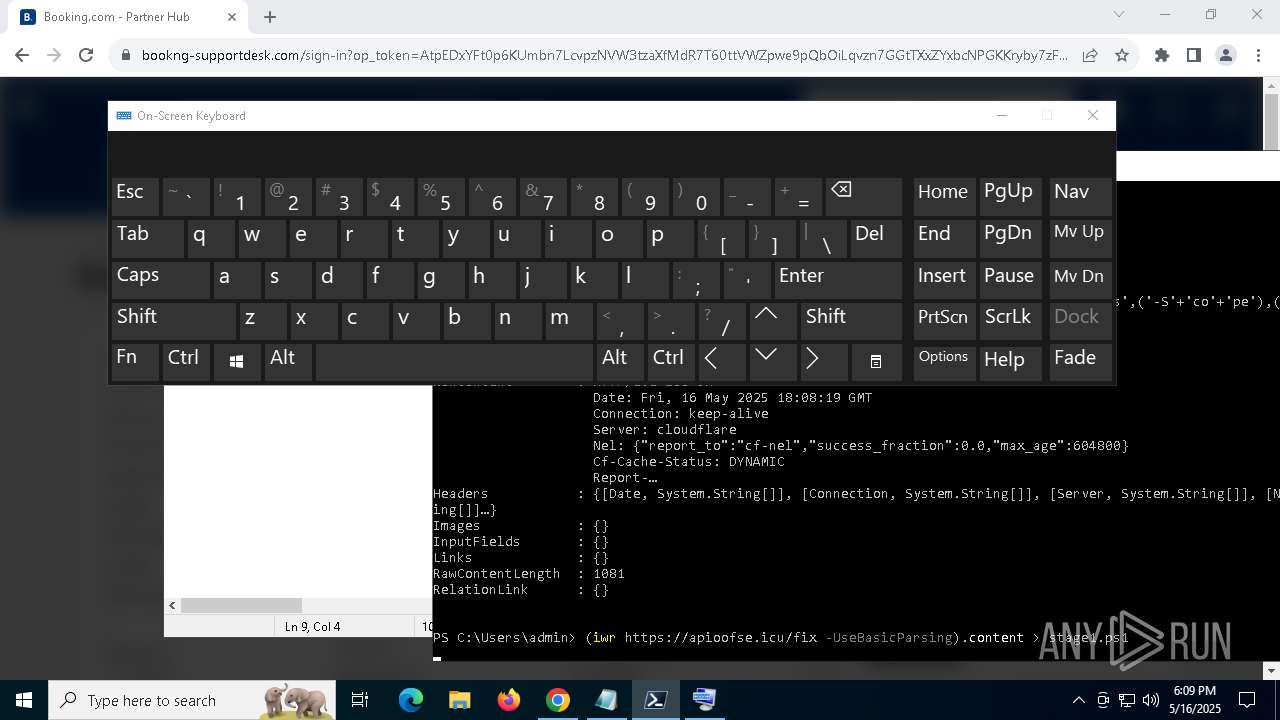This screenshot has height=720, width=1280.
Task: Click the Esc key
Action: (x=135, y=196)
